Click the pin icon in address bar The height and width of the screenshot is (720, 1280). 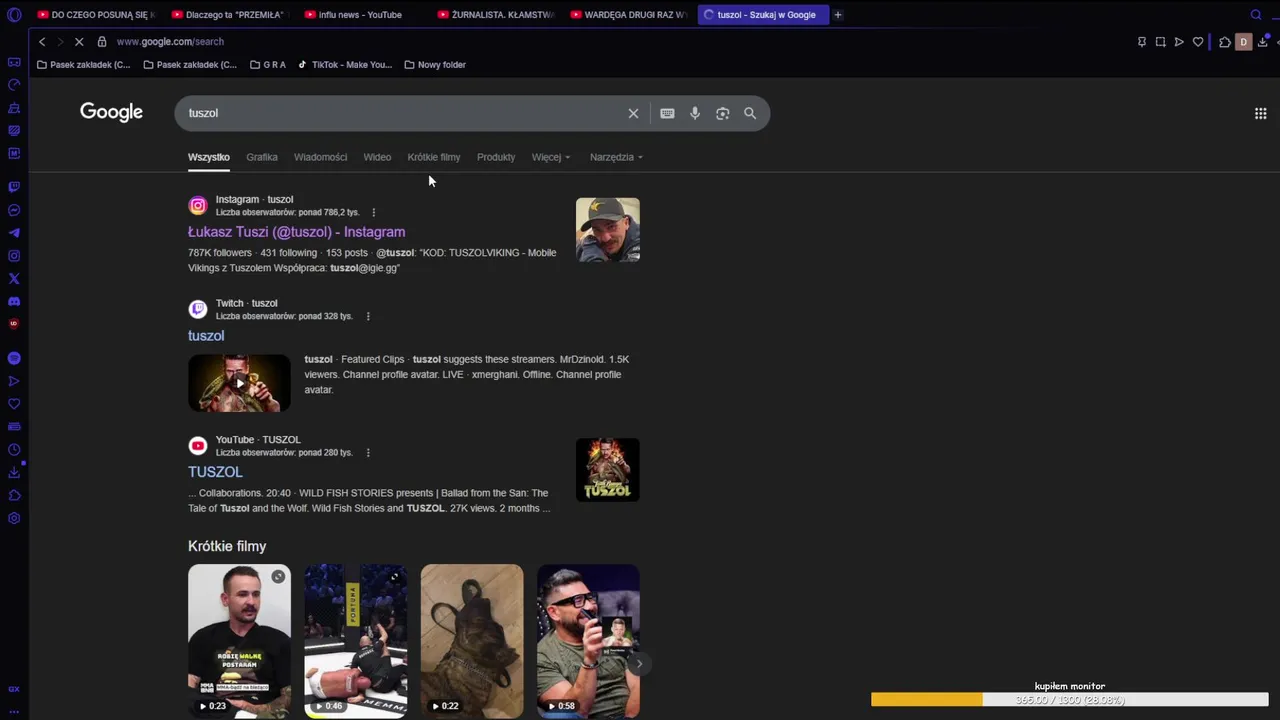pos(1142,42)
